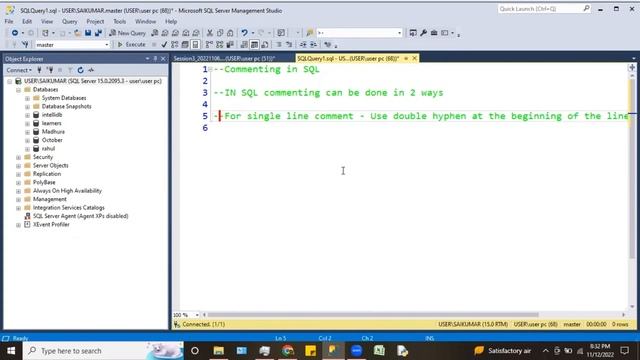Click the Navigate Backward circle icon

point(15,33)
